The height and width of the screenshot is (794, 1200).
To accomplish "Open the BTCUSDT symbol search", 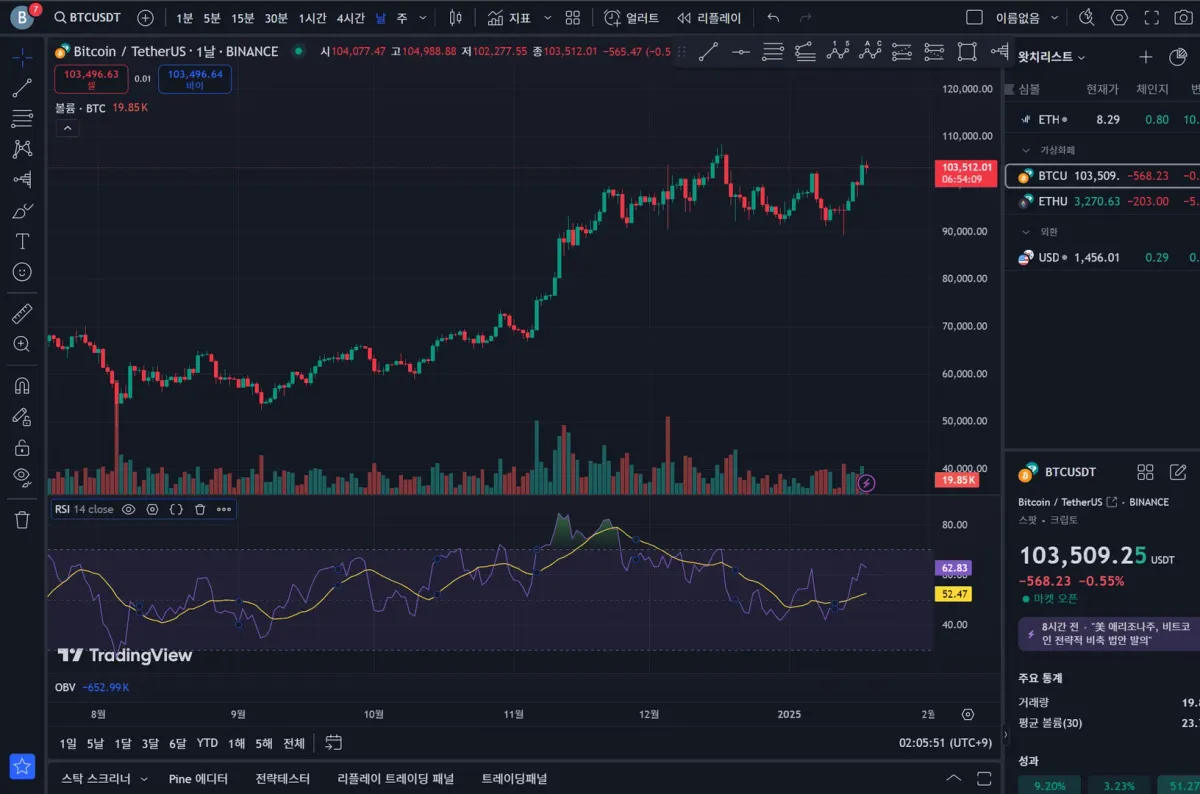I will [87, 18].
